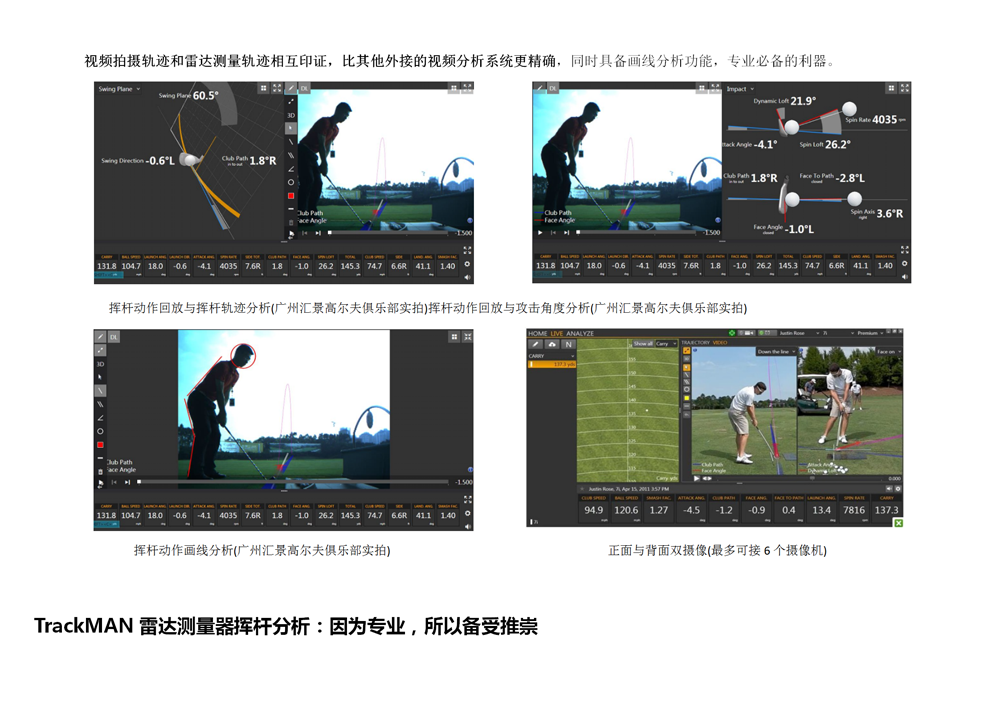Mute the sound in Swing Plane screenshot

[x=467, y=277]
